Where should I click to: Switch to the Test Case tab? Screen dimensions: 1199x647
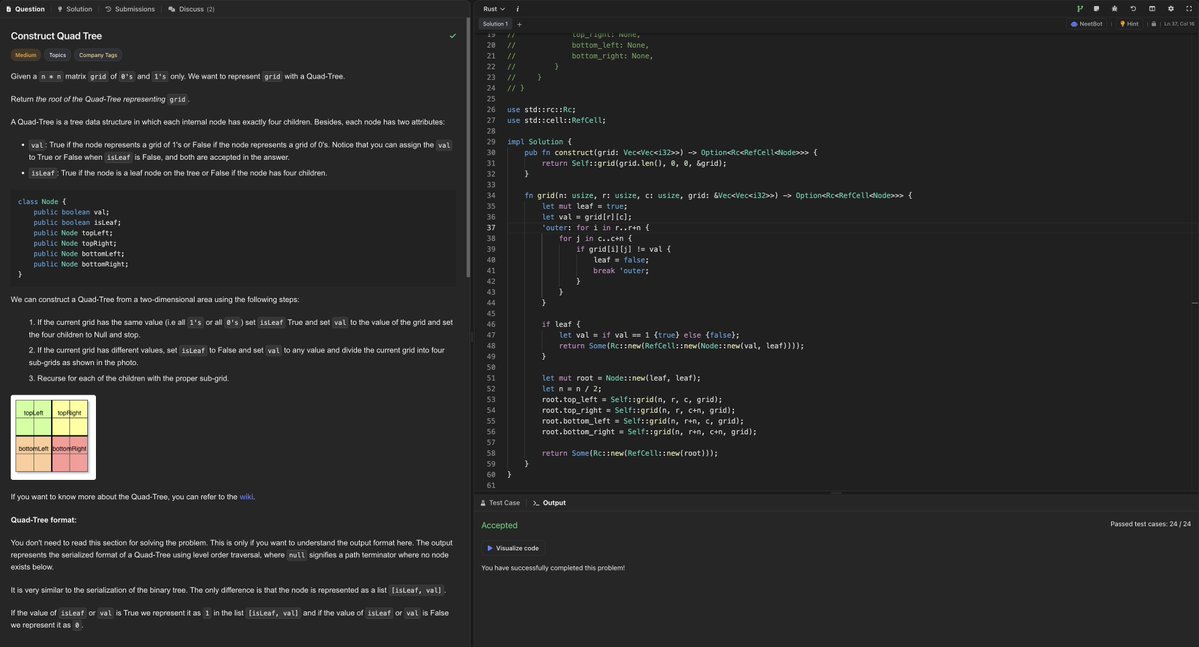[x=500, y=502]
